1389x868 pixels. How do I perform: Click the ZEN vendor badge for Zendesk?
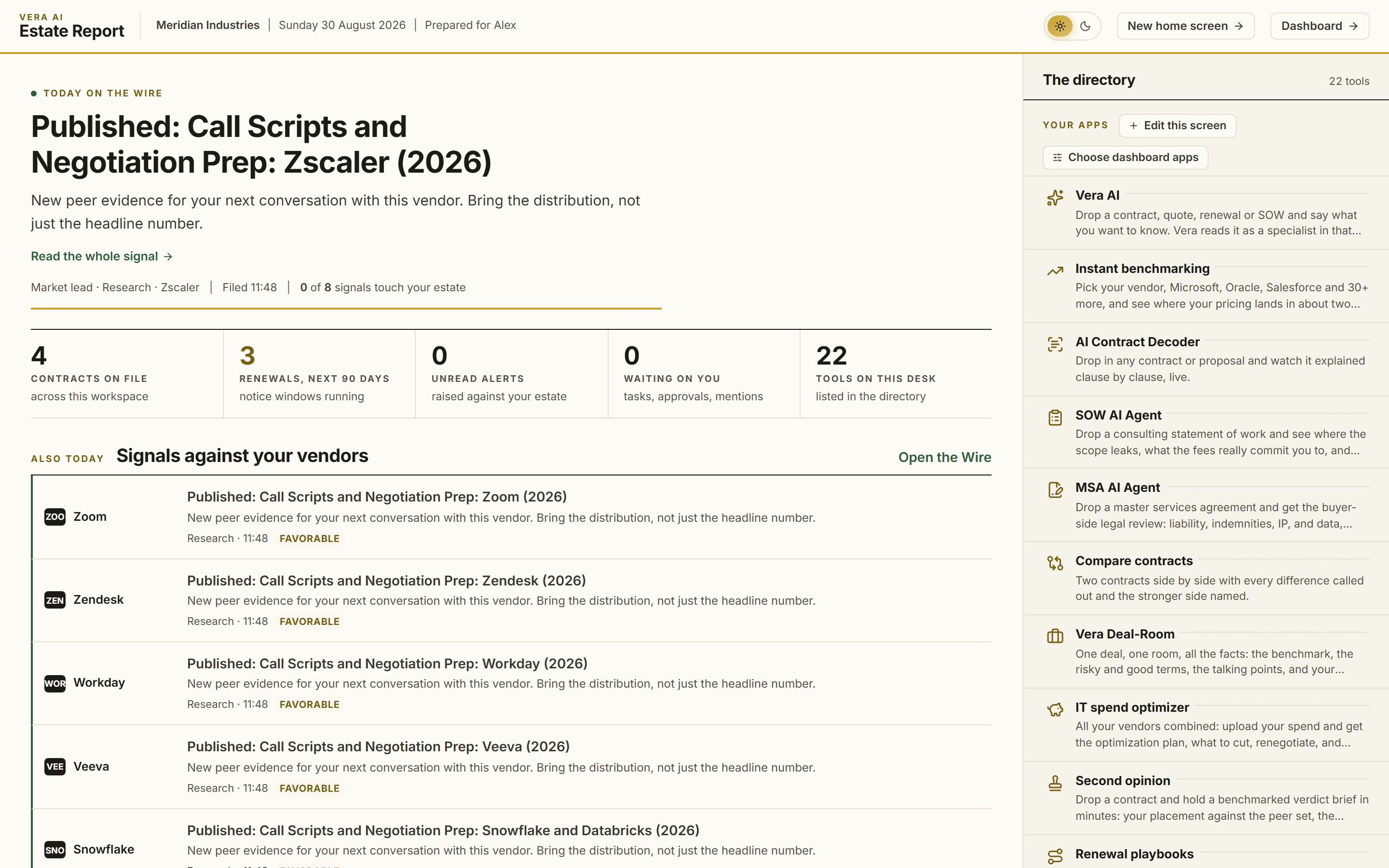[x=55, y=600]
